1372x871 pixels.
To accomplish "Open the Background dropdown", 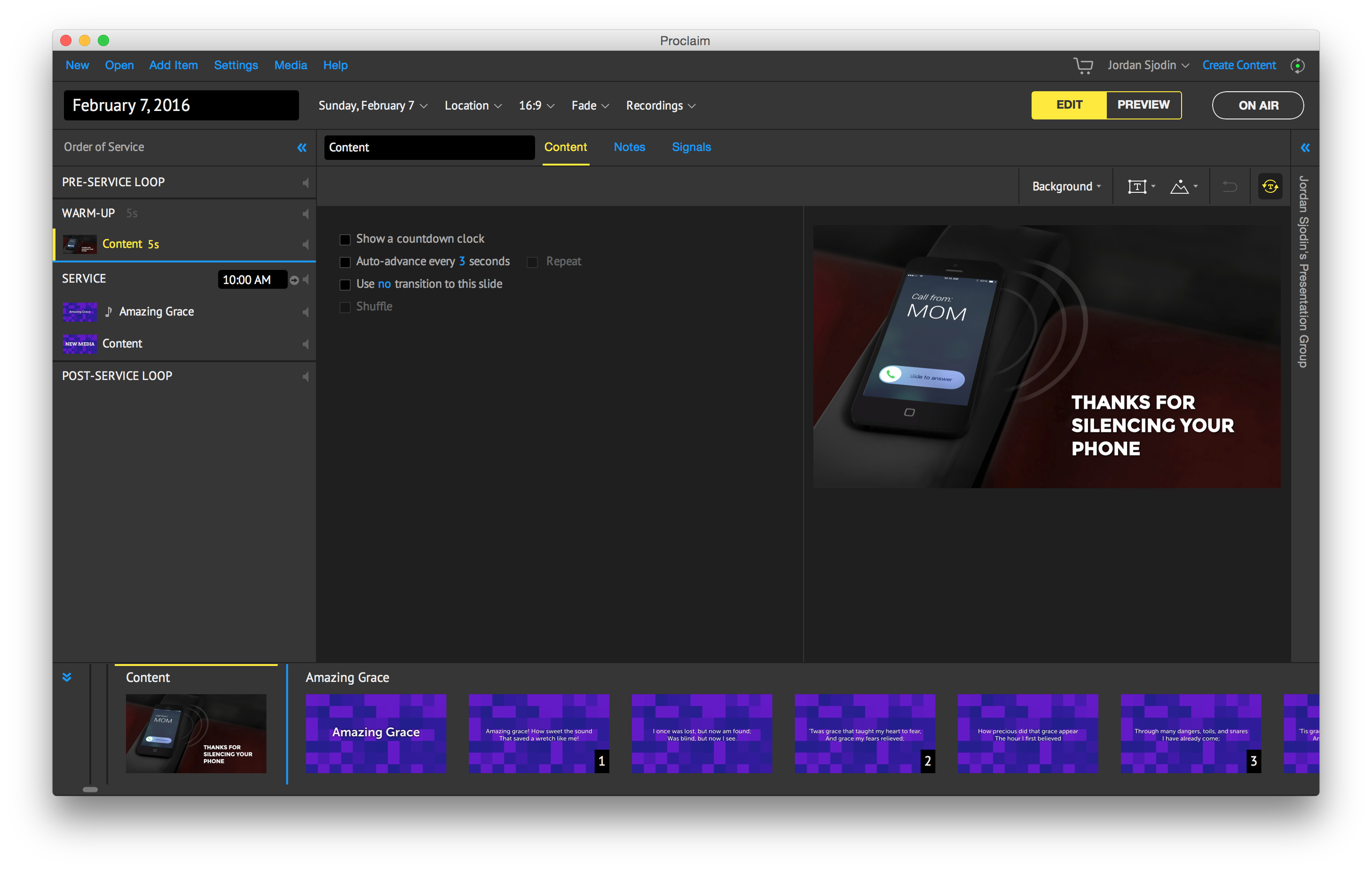I will [1066, 186].
